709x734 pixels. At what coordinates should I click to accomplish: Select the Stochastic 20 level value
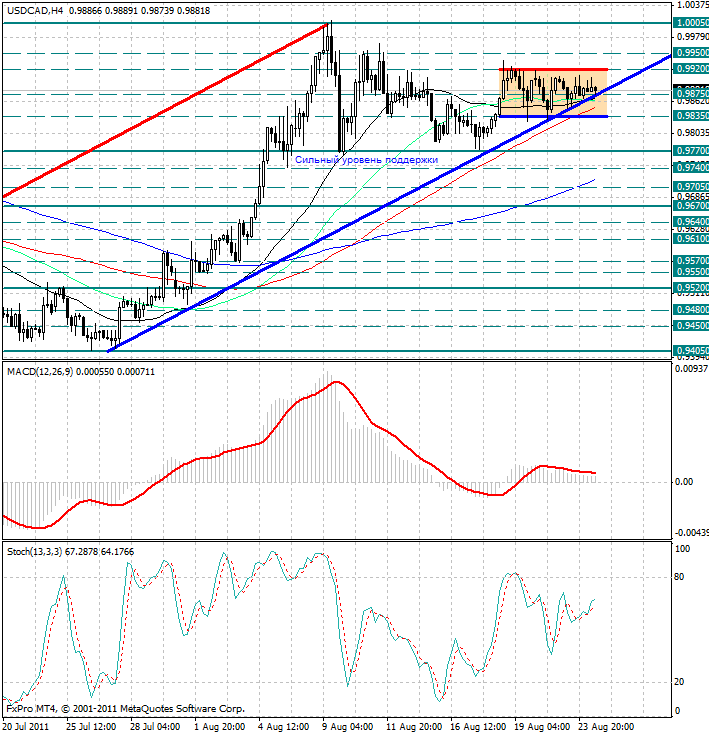tap(679, 682)
